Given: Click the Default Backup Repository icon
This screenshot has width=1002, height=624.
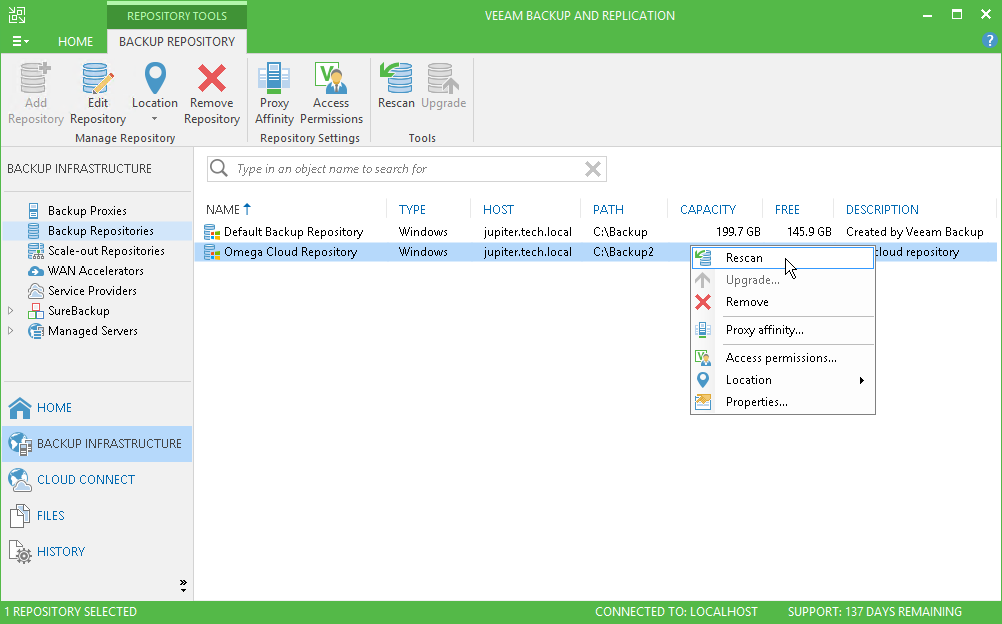Looking at the screenshot, I should [x=212, y=231].
